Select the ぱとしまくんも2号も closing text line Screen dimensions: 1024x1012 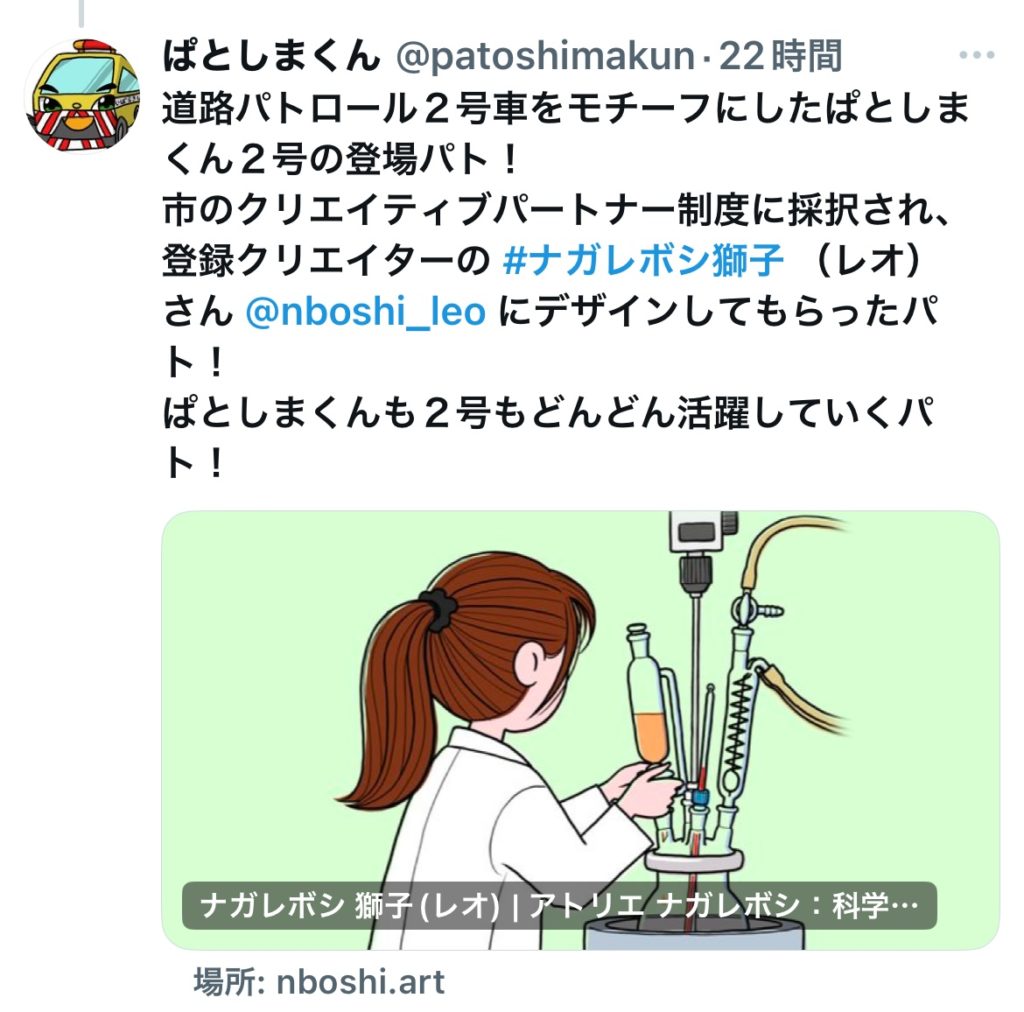(x=547, y=413)
